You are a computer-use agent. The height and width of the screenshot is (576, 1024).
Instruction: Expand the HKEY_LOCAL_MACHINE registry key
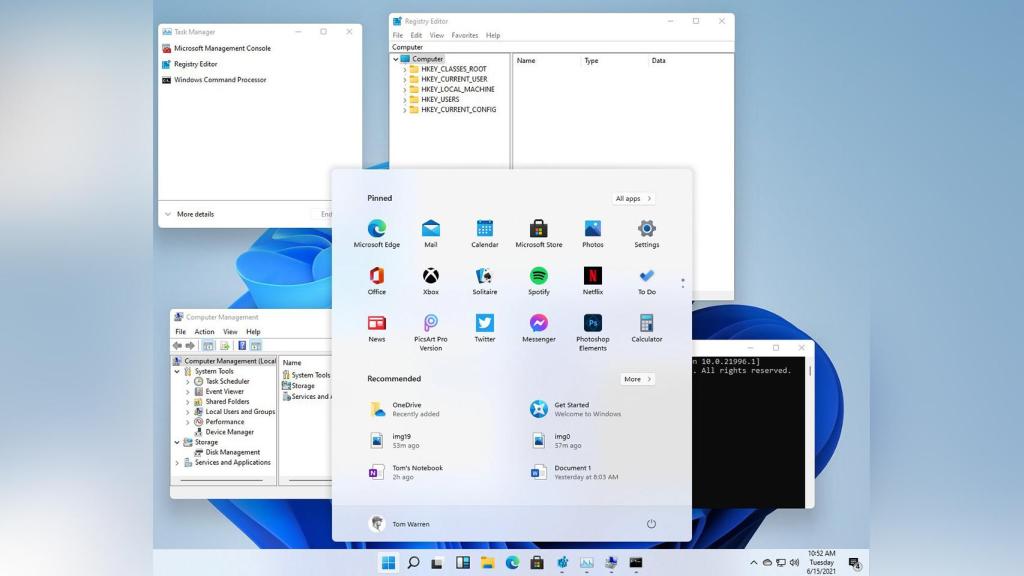(406, 88)
